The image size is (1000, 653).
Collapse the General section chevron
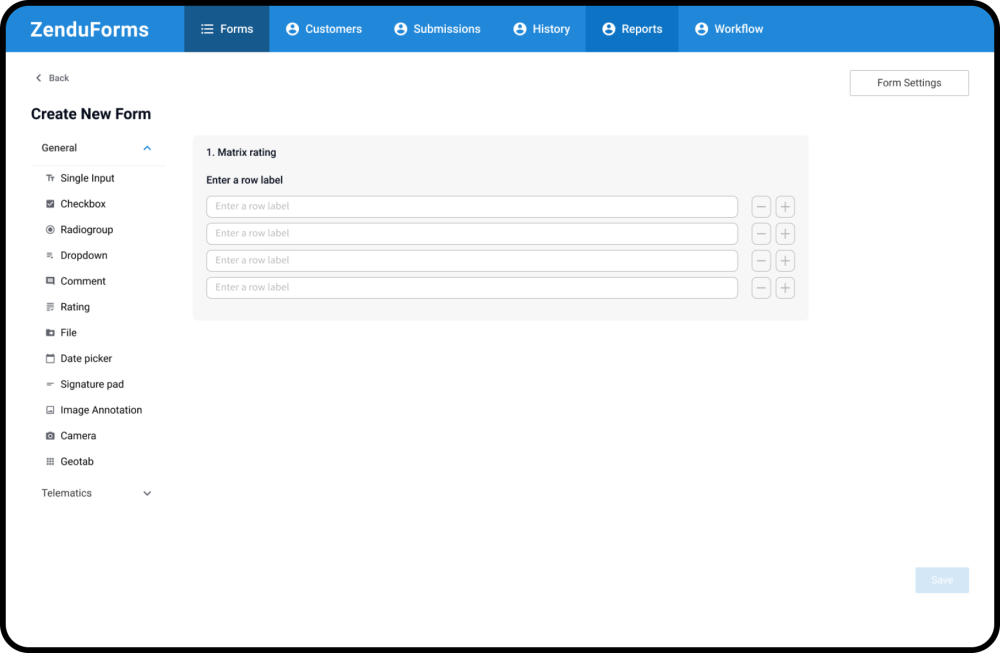(147, 148)
